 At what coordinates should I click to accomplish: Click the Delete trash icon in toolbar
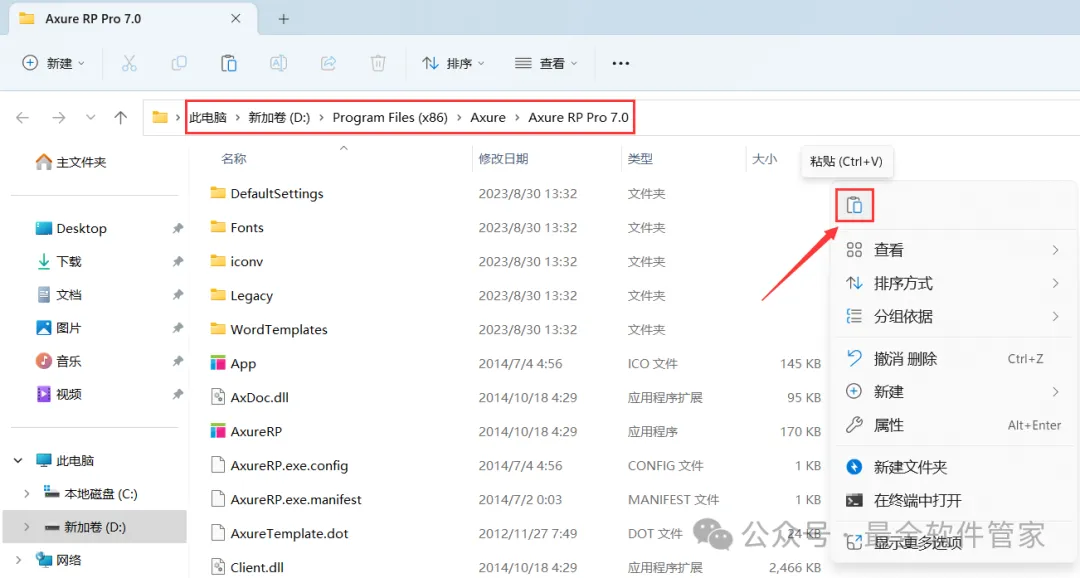pos(378,63)
